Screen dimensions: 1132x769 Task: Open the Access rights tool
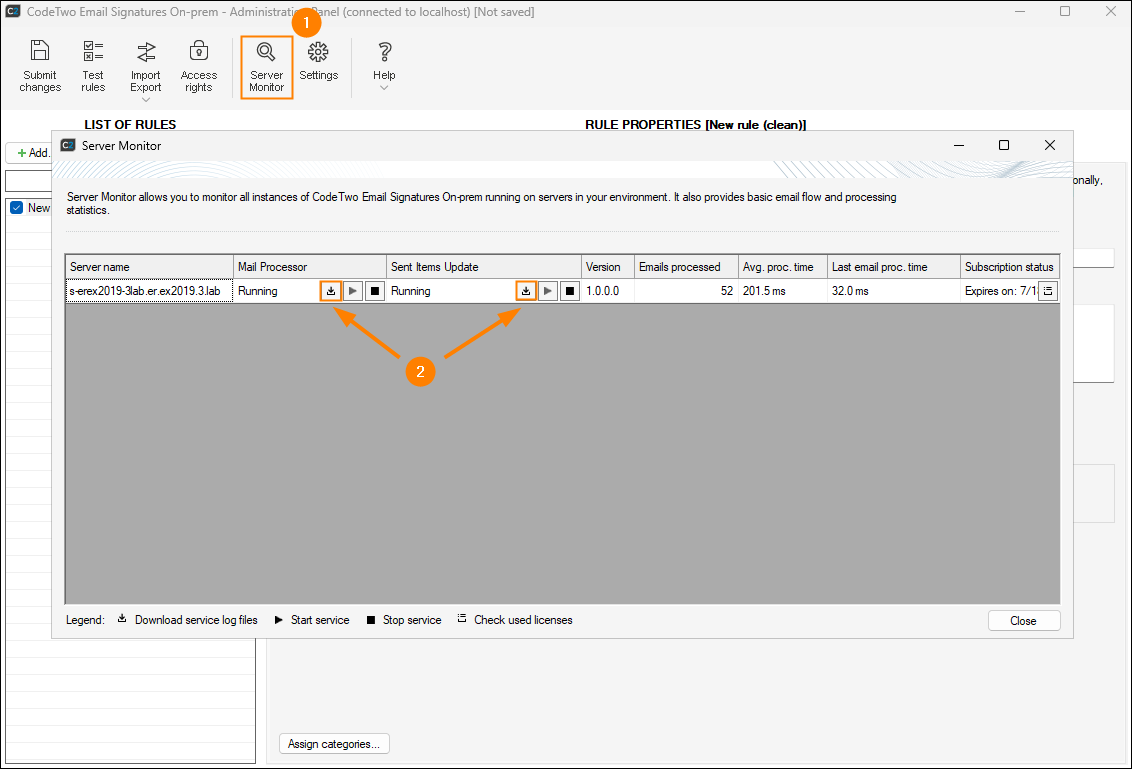(198, 65)
